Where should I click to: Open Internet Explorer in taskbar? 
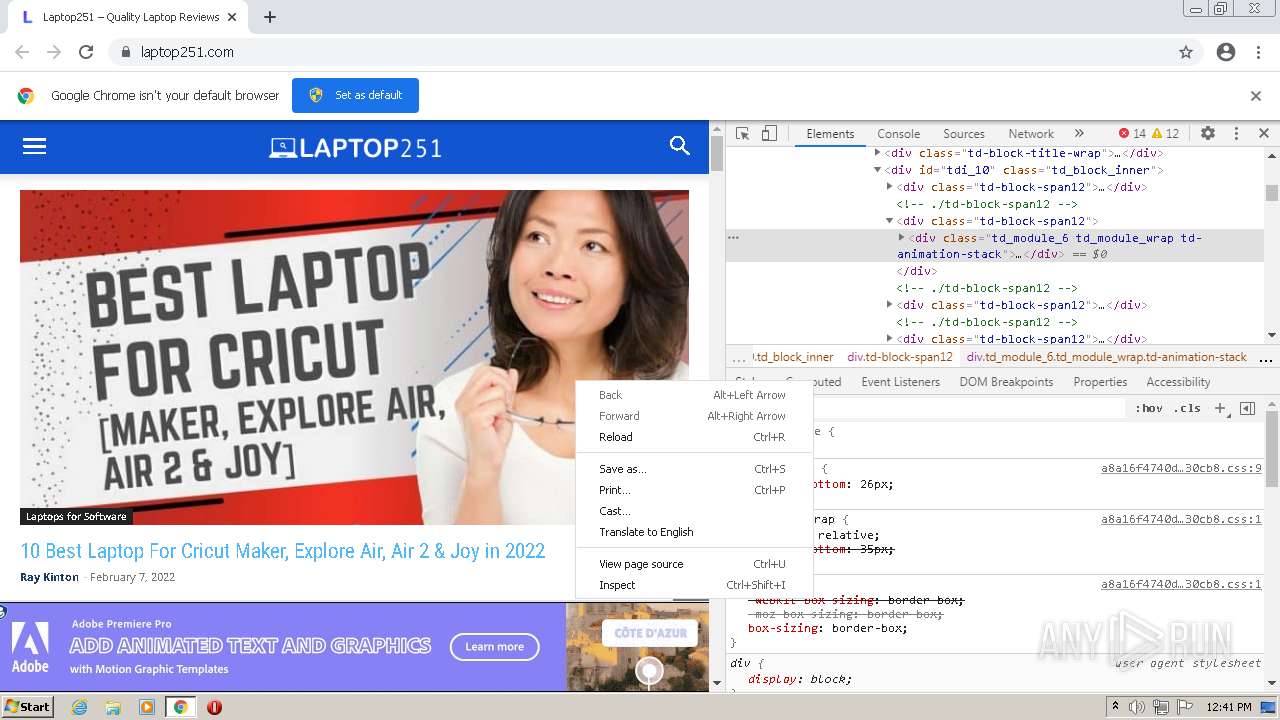79,707
